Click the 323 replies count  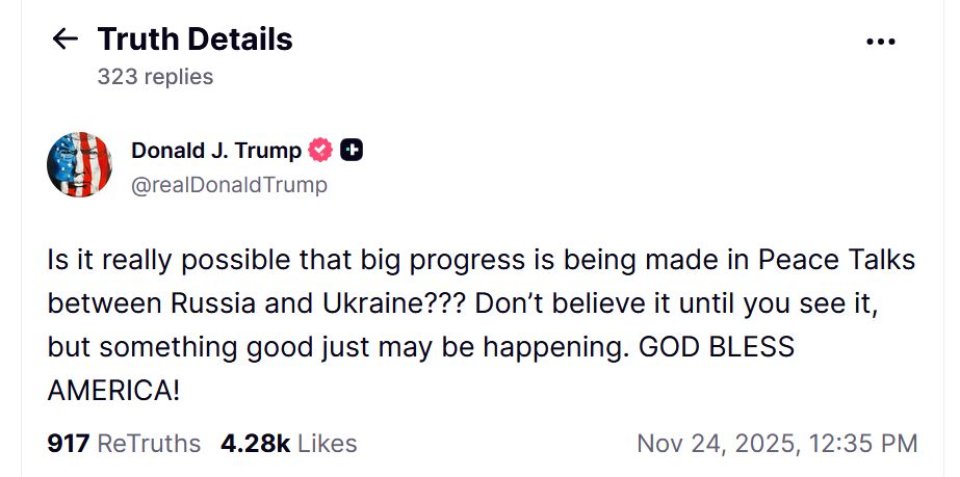(x=155, y=77)
